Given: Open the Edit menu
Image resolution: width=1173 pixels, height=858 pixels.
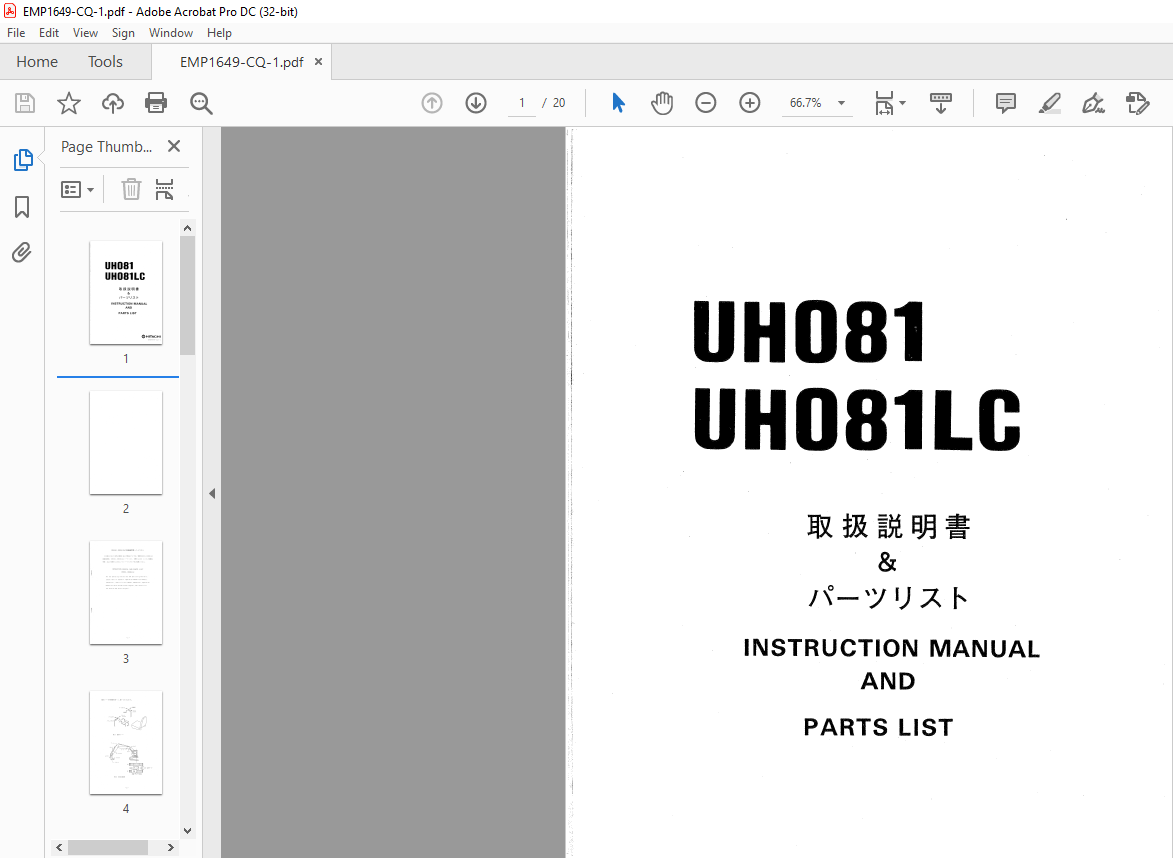Looking at the screenshot, I should 49,33.
